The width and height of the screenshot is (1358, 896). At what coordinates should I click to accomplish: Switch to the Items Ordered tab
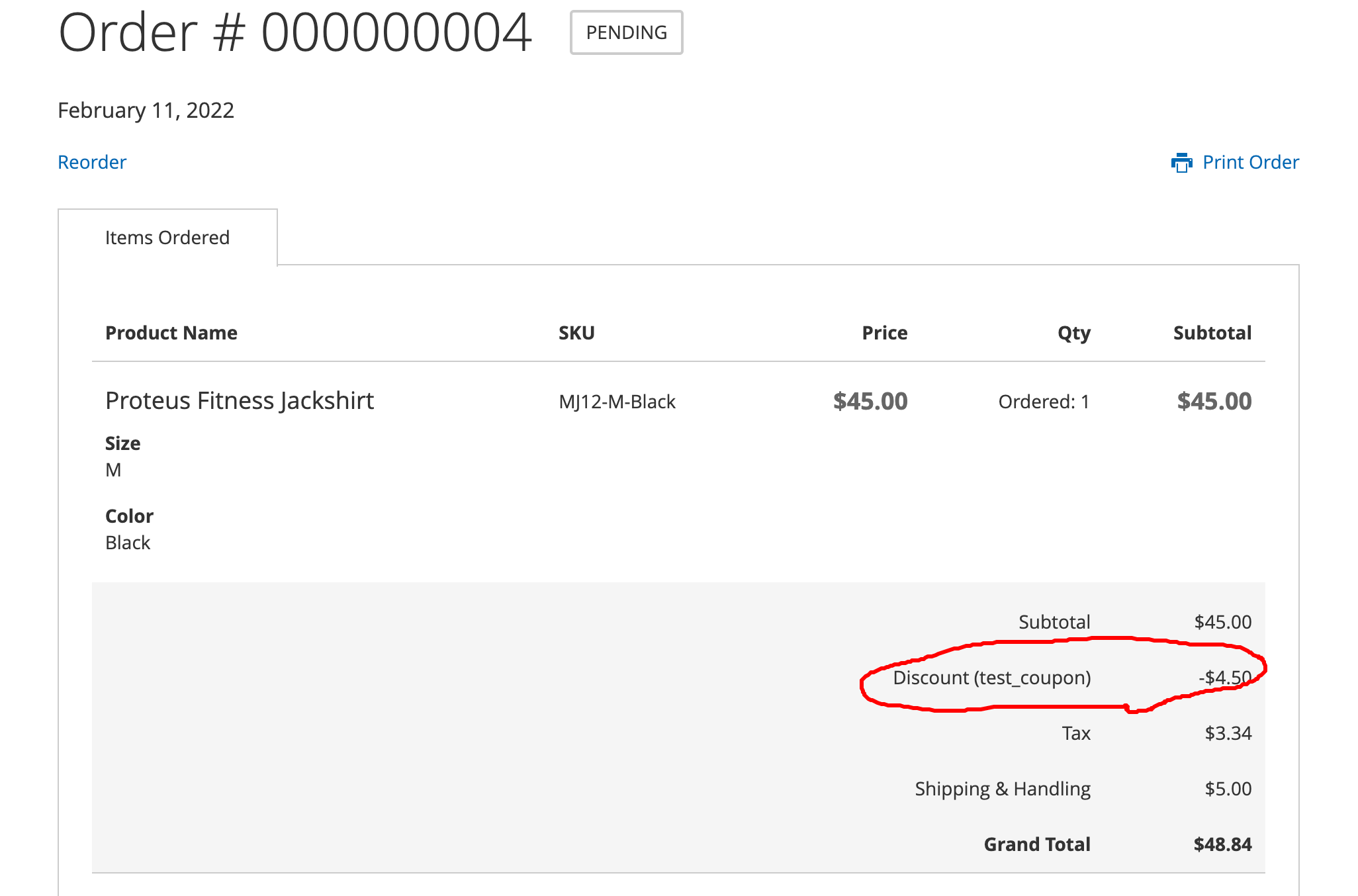[167, 237]
